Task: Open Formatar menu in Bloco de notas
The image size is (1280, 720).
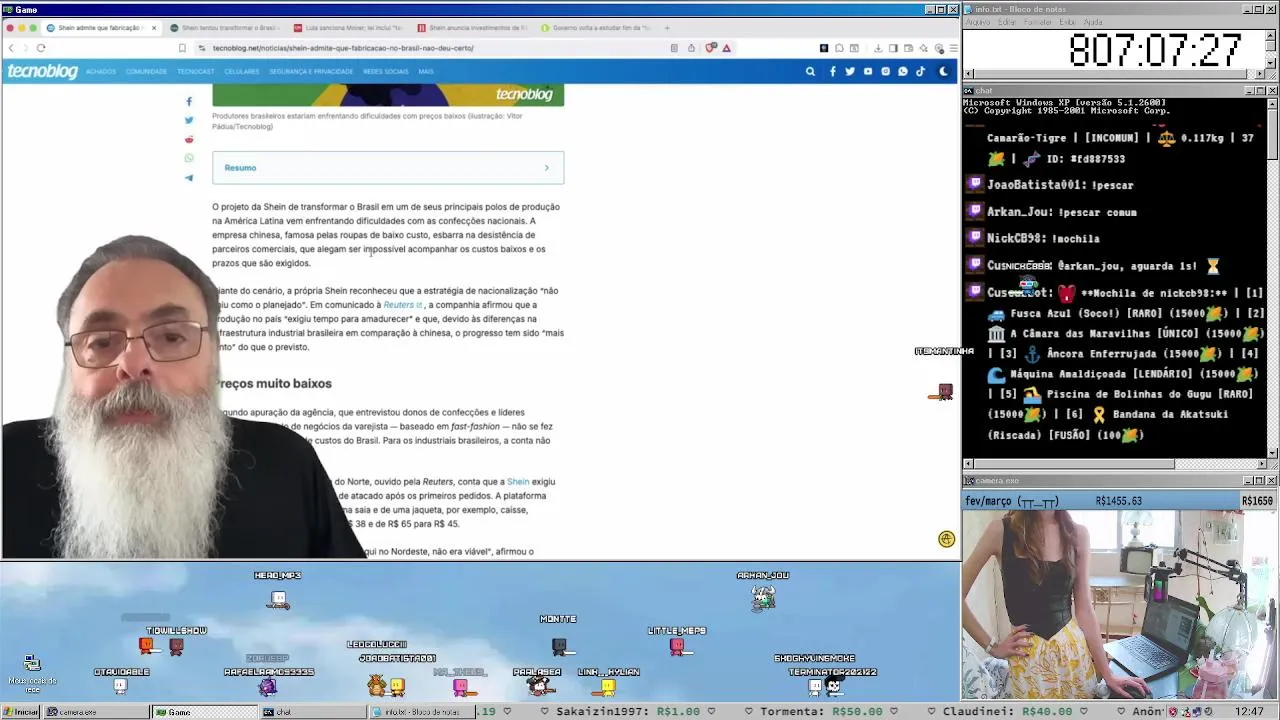Action: pos(1038,22)
